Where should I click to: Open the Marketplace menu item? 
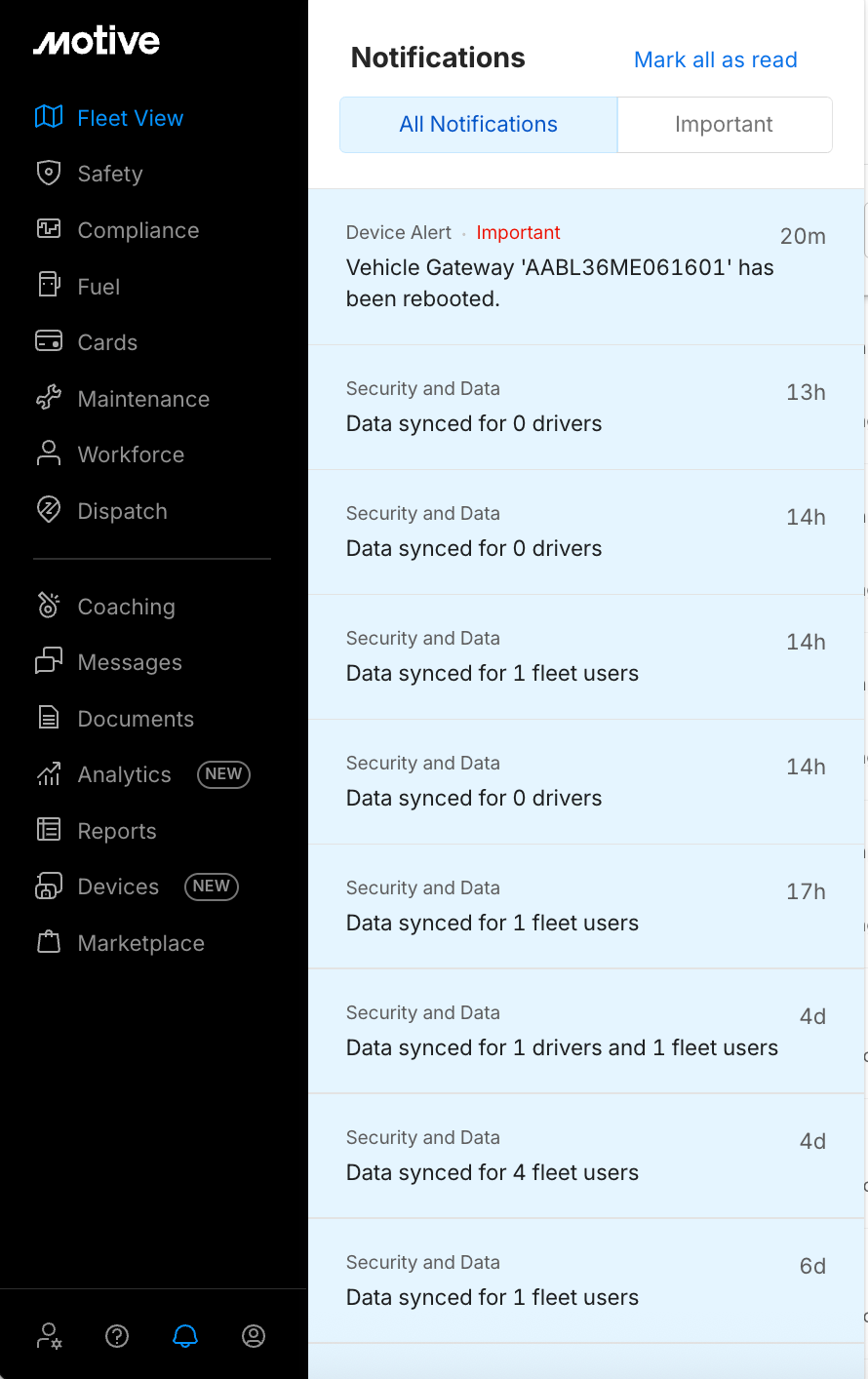(x=140, y=943)
